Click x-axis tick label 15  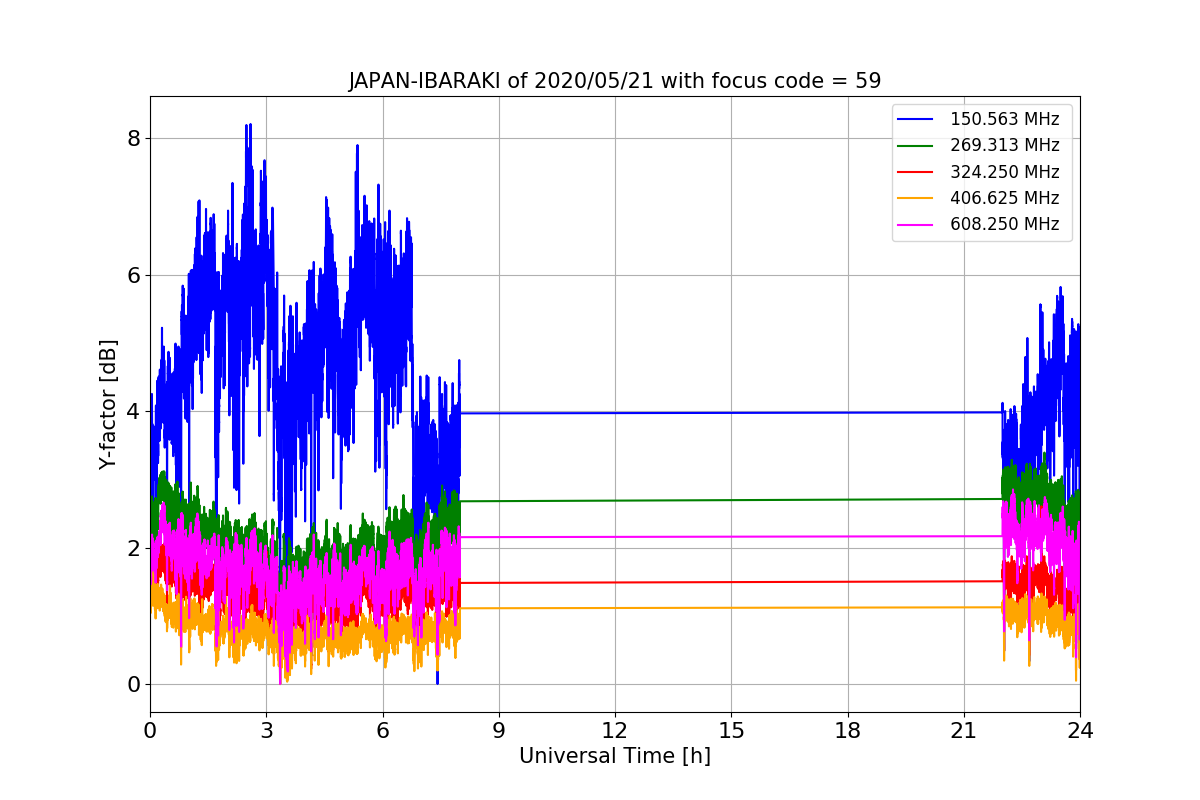(x=731, y=730)
